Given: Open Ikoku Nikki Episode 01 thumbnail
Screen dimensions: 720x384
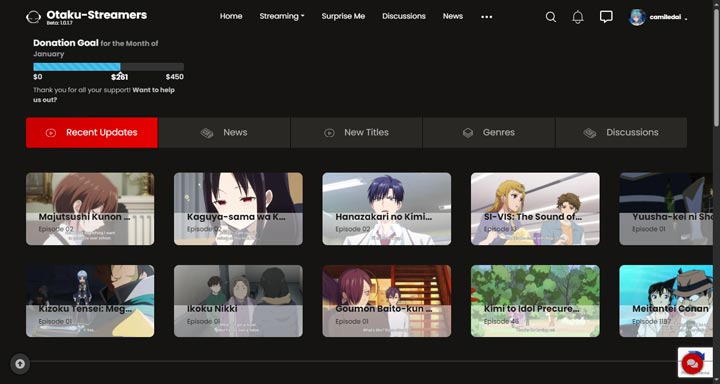Looking at the screenshot, I should [238, 301].
